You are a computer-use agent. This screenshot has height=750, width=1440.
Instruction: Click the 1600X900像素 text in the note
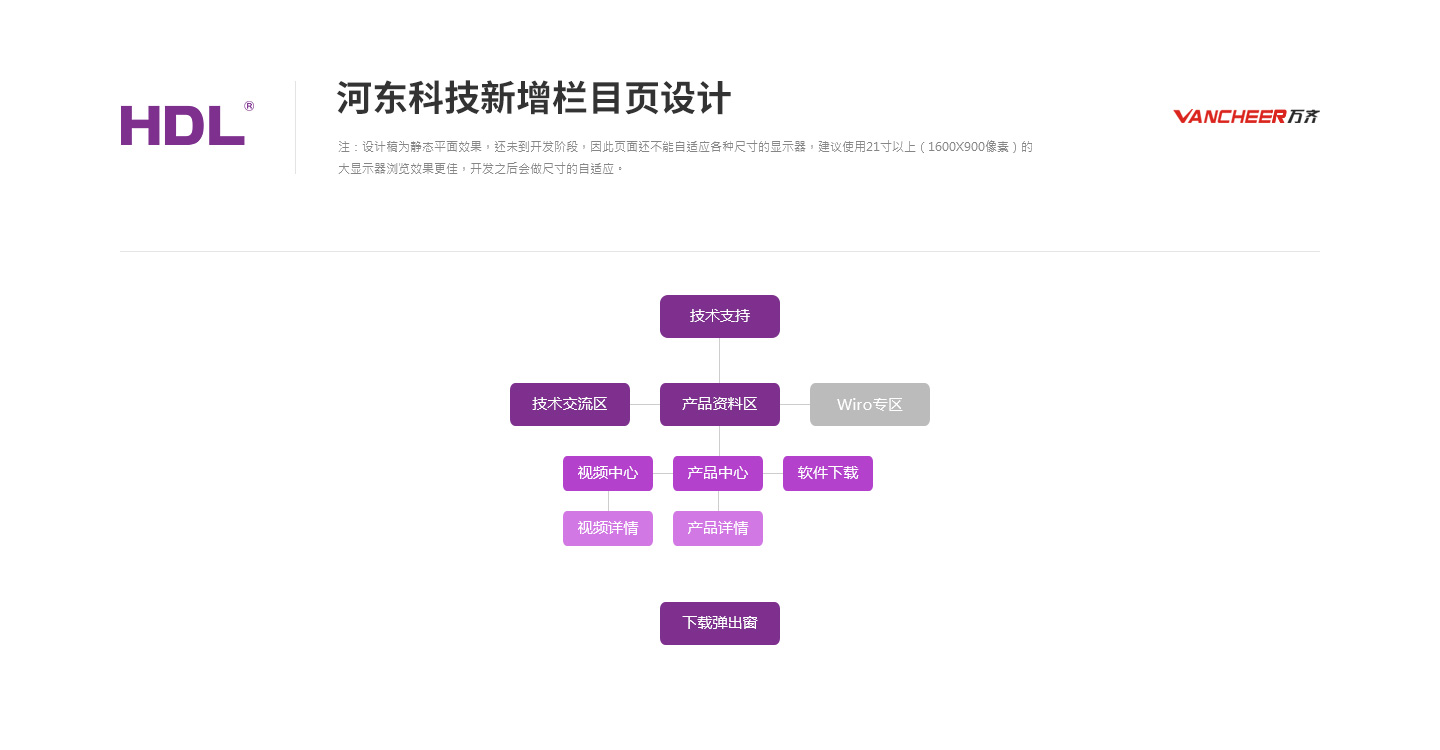tap(968, 147)
